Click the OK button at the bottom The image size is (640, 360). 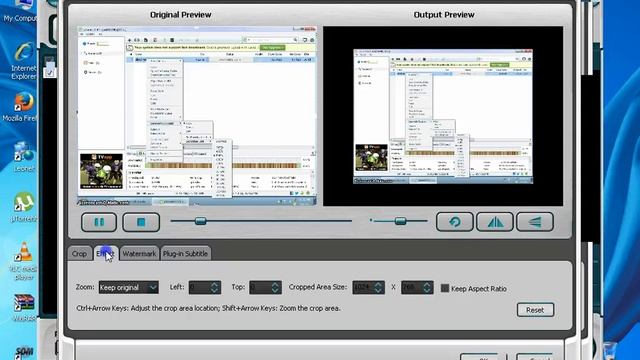(483, 357)
